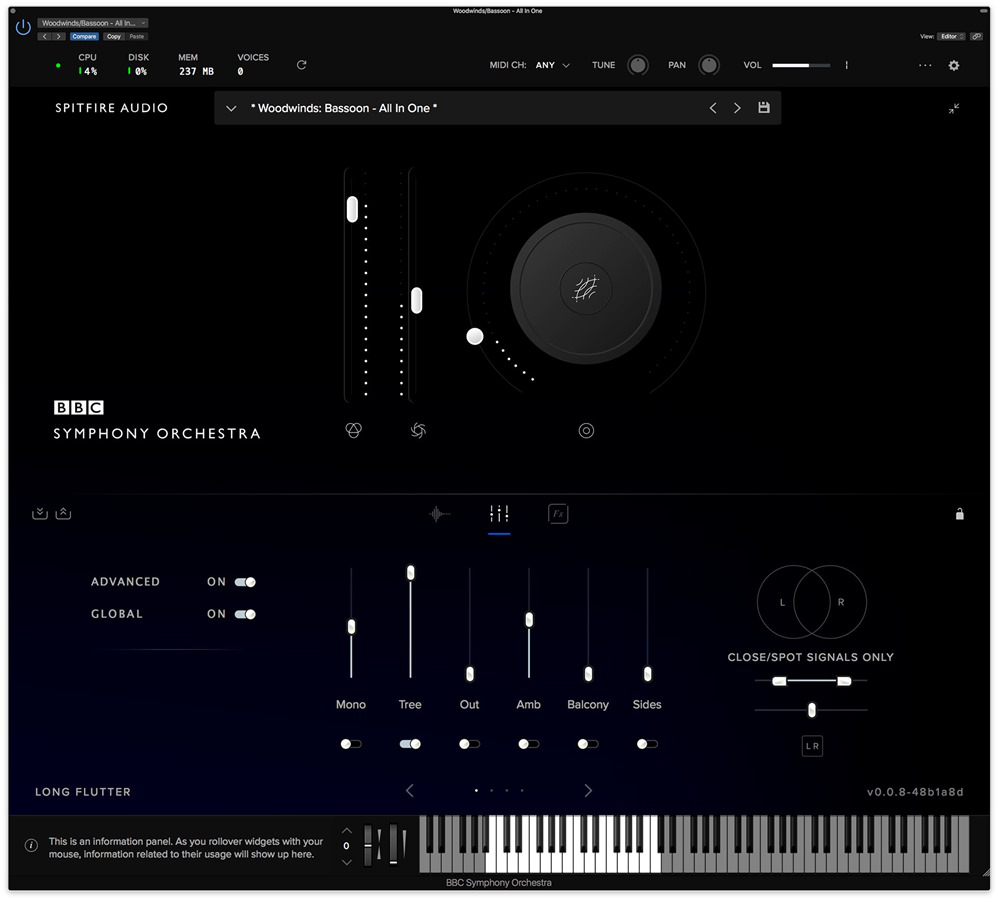Enable the Sides mic toggle

point(647,743)
